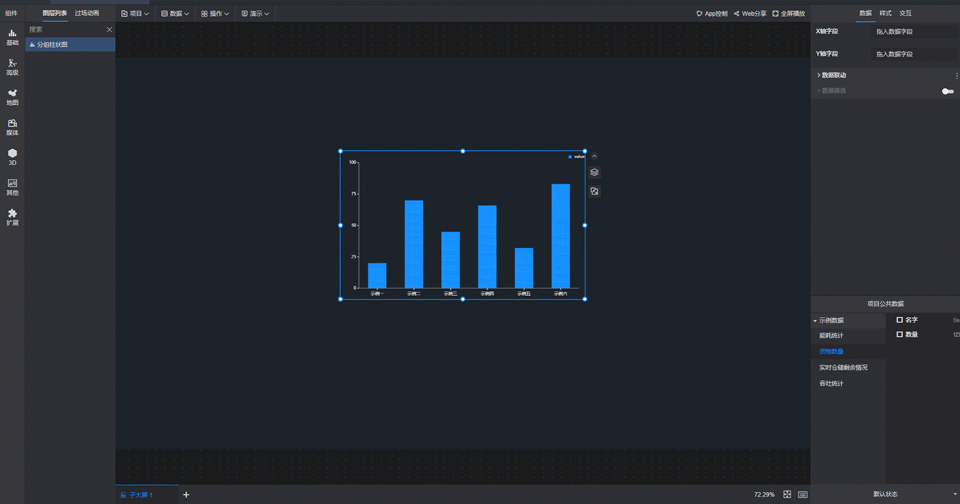
Task: Switch to the 数据 tab in right panel
Action: (x=865, y=13)
